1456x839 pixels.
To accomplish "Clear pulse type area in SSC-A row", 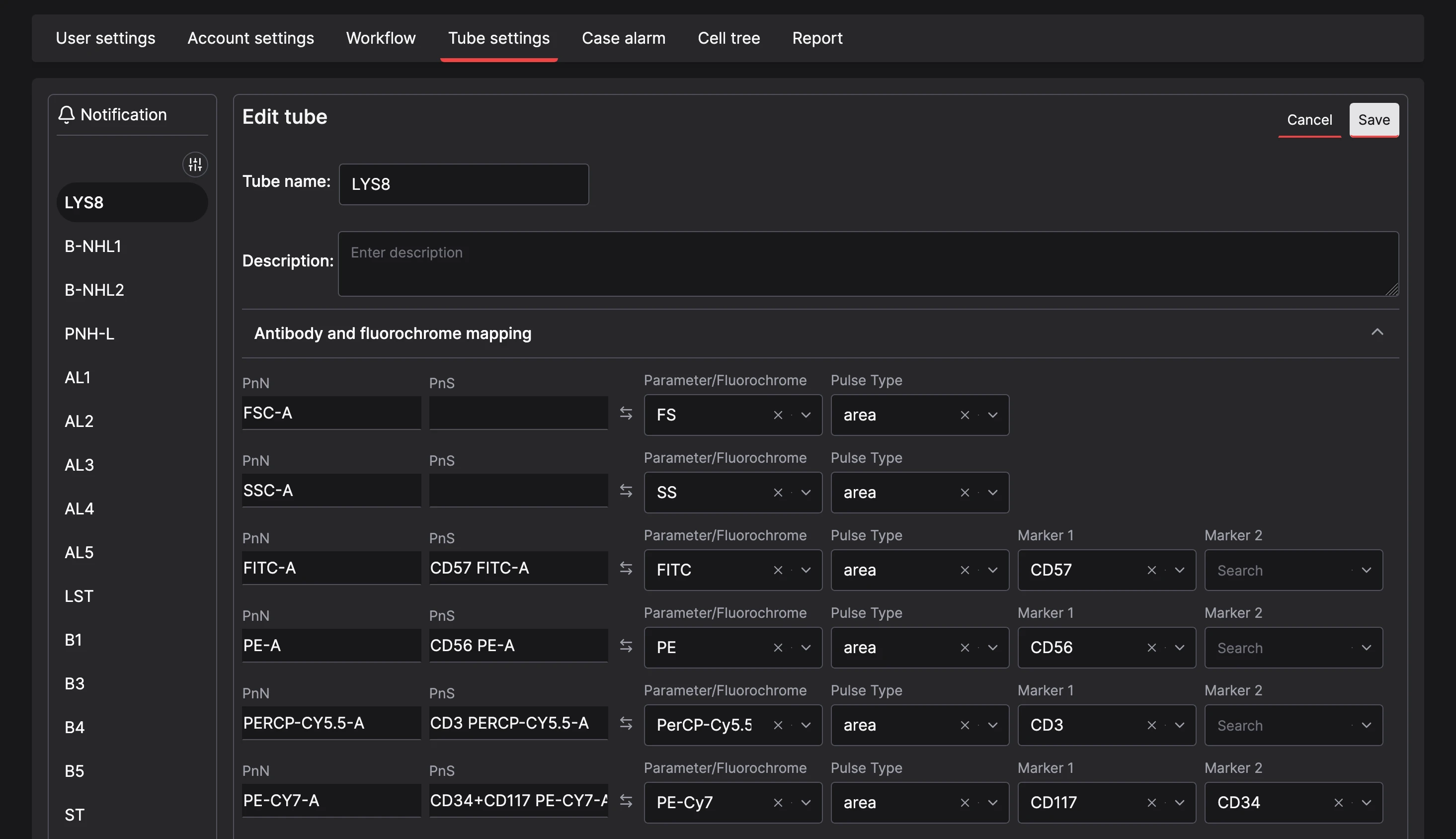I will [x=965, y=492].
